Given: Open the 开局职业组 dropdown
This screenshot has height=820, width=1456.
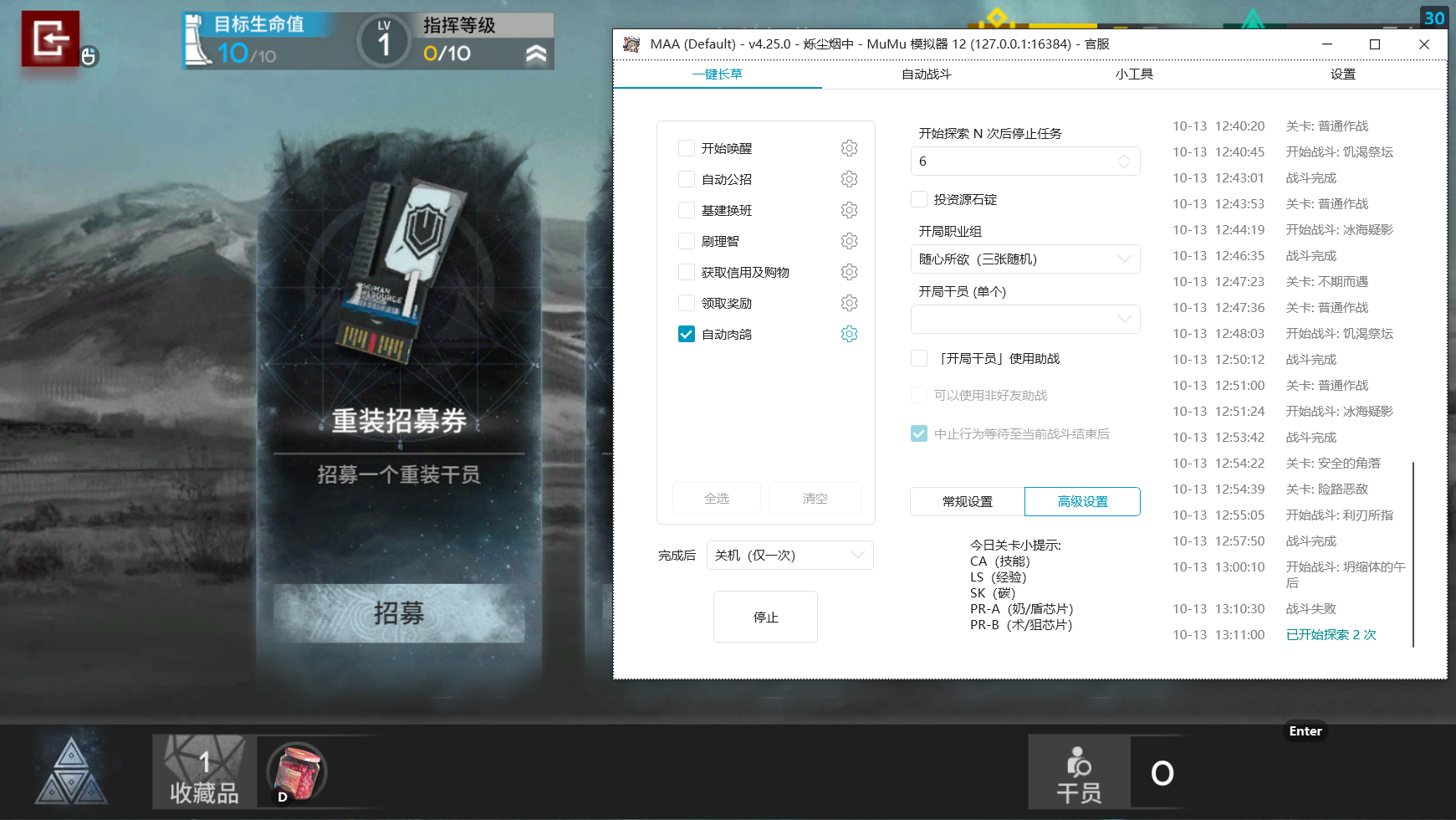Looking at the screenshot, I should 1025,259.
